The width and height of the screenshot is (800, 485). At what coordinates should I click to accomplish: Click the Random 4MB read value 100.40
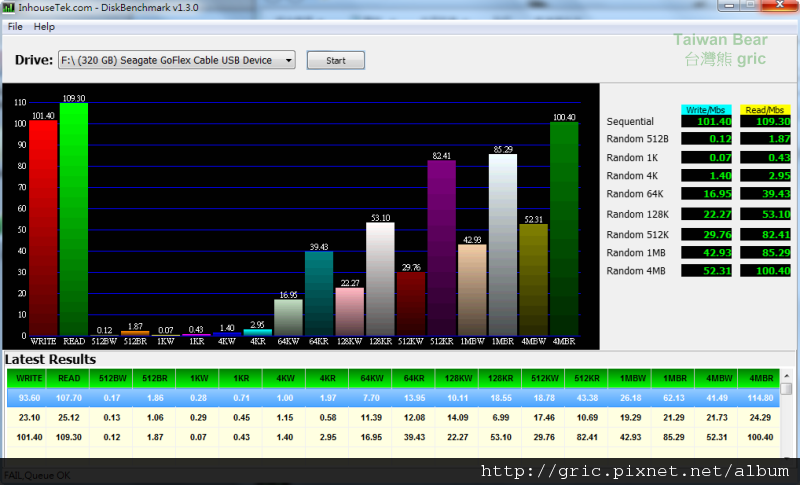pos(765,270)
